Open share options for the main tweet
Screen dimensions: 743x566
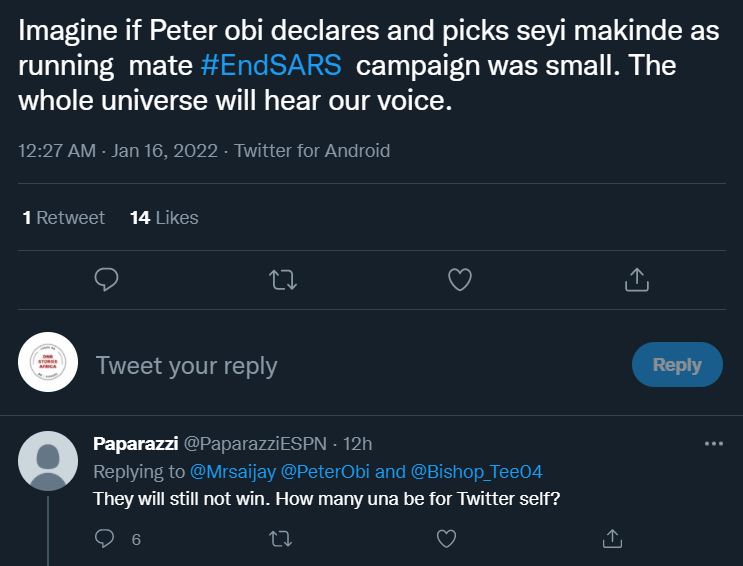[x=636, y=279]
